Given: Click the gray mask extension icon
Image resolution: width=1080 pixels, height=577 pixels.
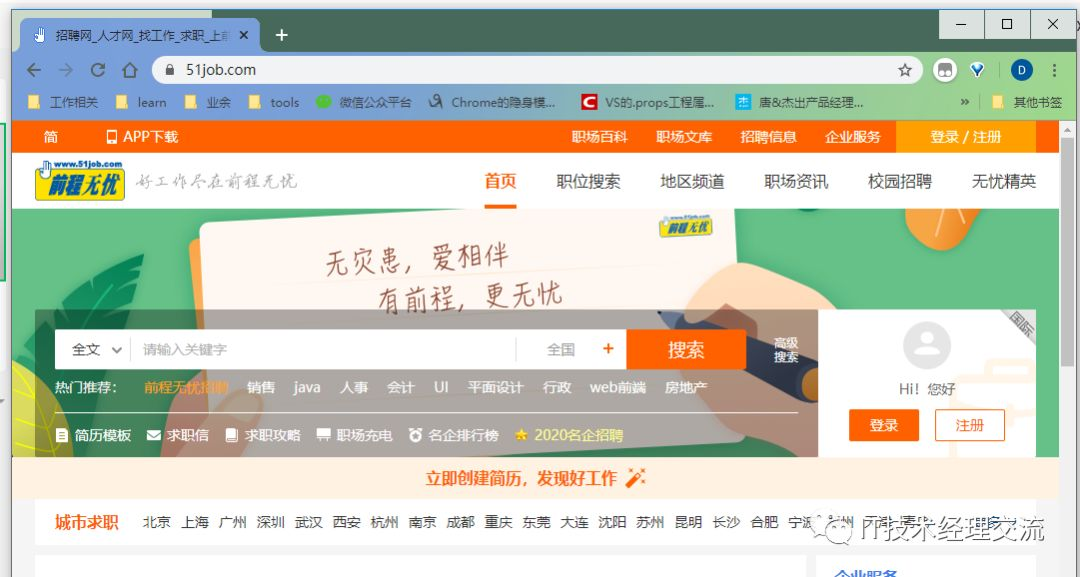Looking at the screenshot, I should click(x=945, y=70).
